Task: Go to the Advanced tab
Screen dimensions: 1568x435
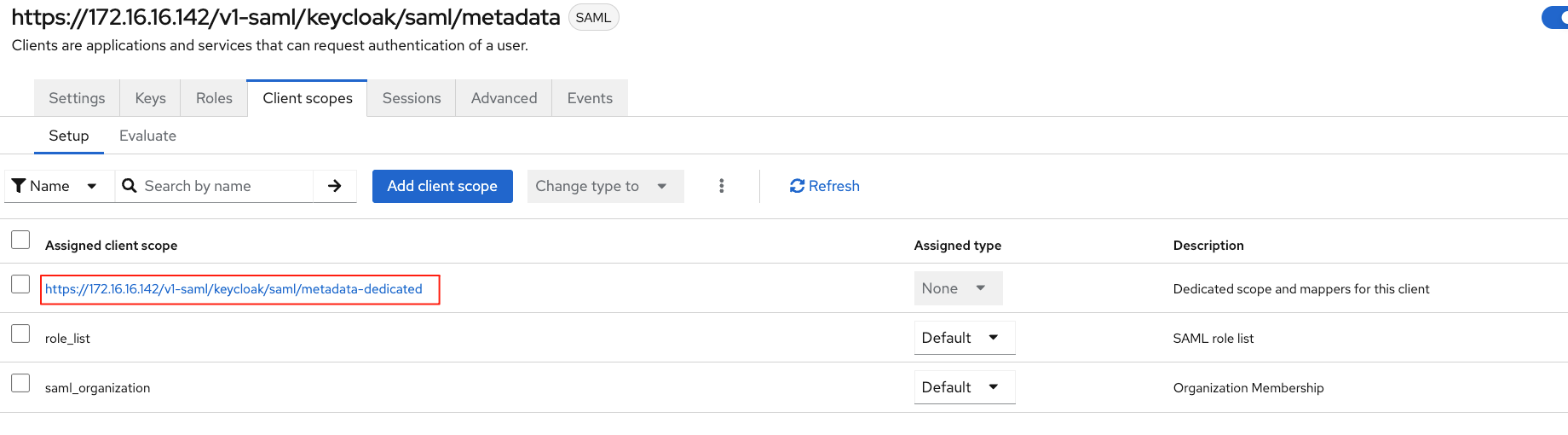Action: pos(504,98)
